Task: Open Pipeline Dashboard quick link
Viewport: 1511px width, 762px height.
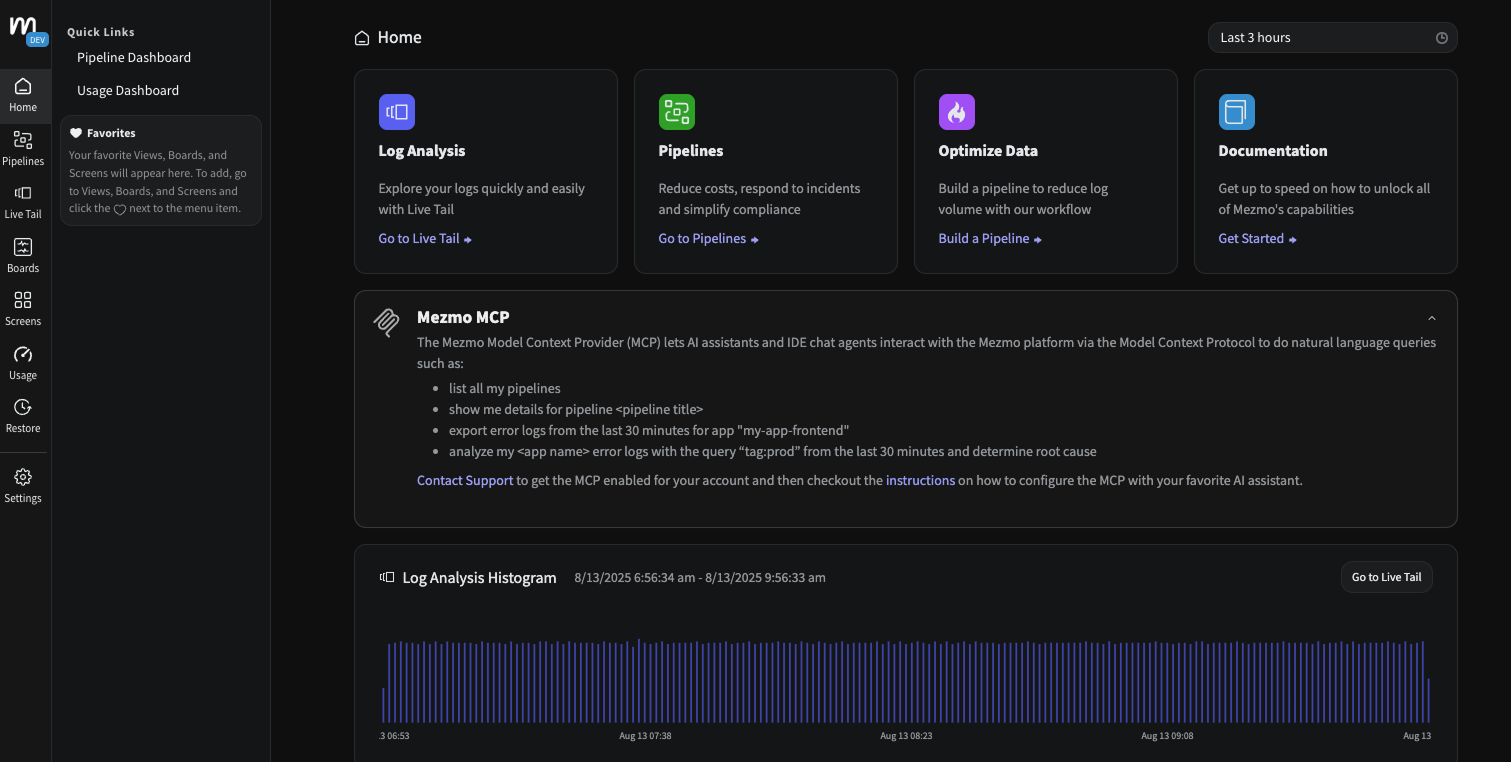Action: pos(134,57)
